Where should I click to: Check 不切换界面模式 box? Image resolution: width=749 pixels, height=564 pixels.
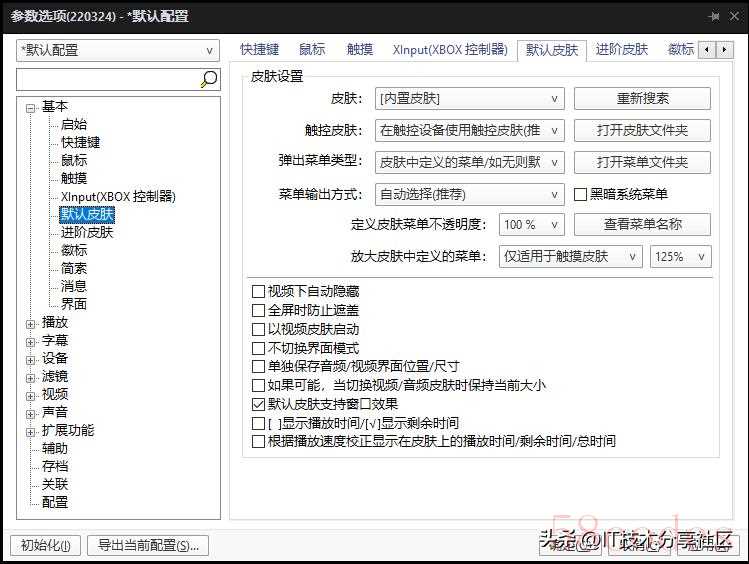tap(258, 348)
